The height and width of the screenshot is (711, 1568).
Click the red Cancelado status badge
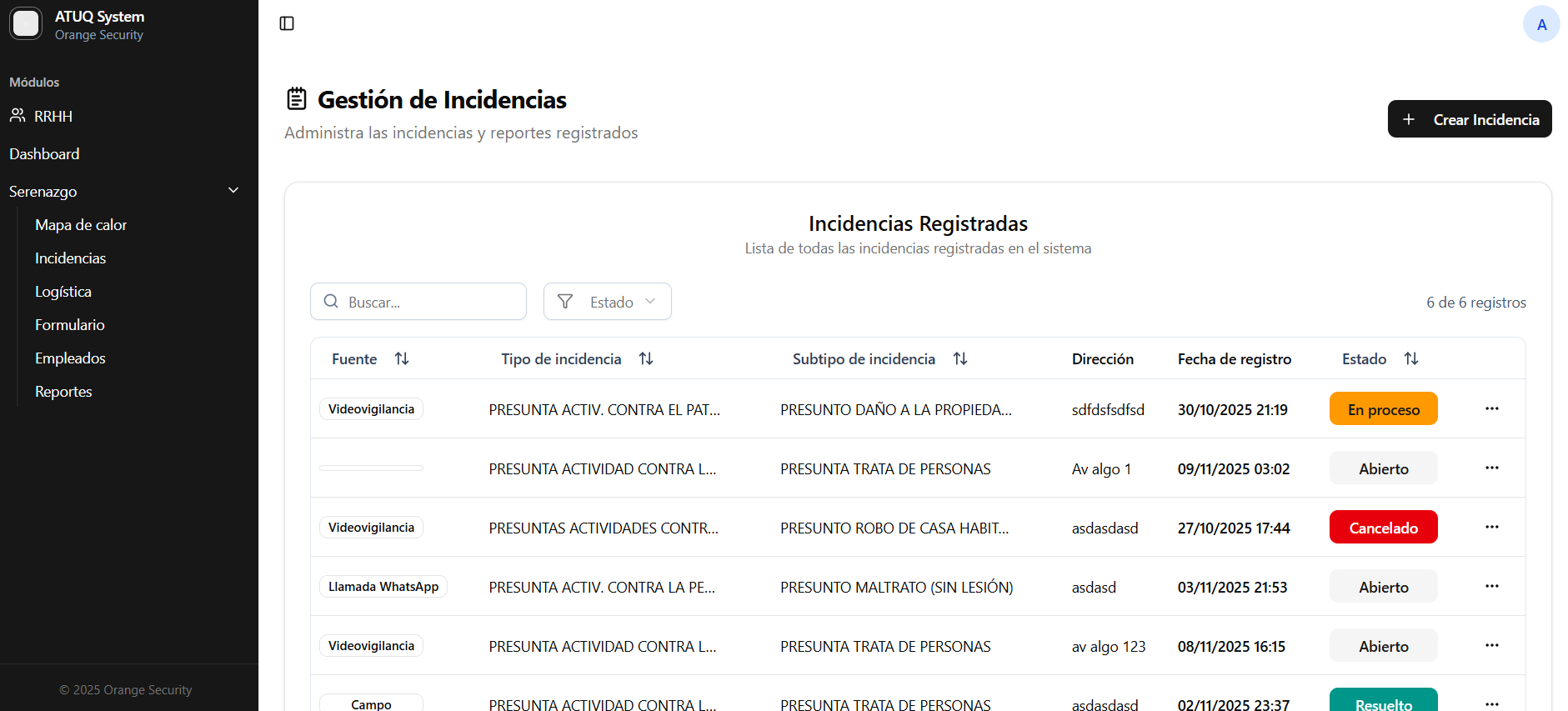[x=1383, y=528]
